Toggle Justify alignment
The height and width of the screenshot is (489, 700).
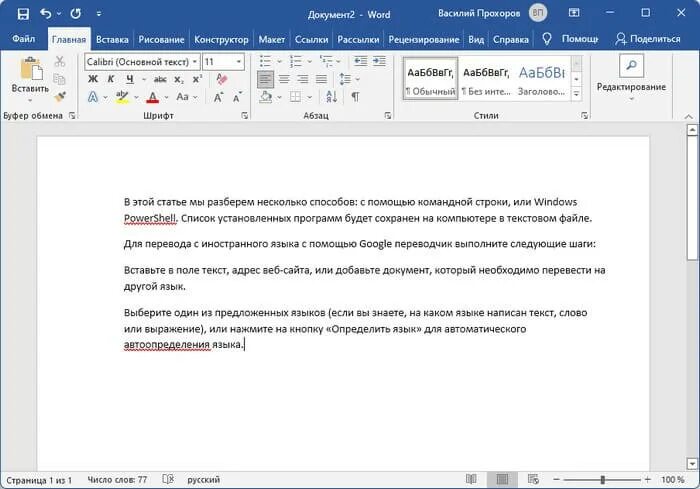(x=321, y=79)
